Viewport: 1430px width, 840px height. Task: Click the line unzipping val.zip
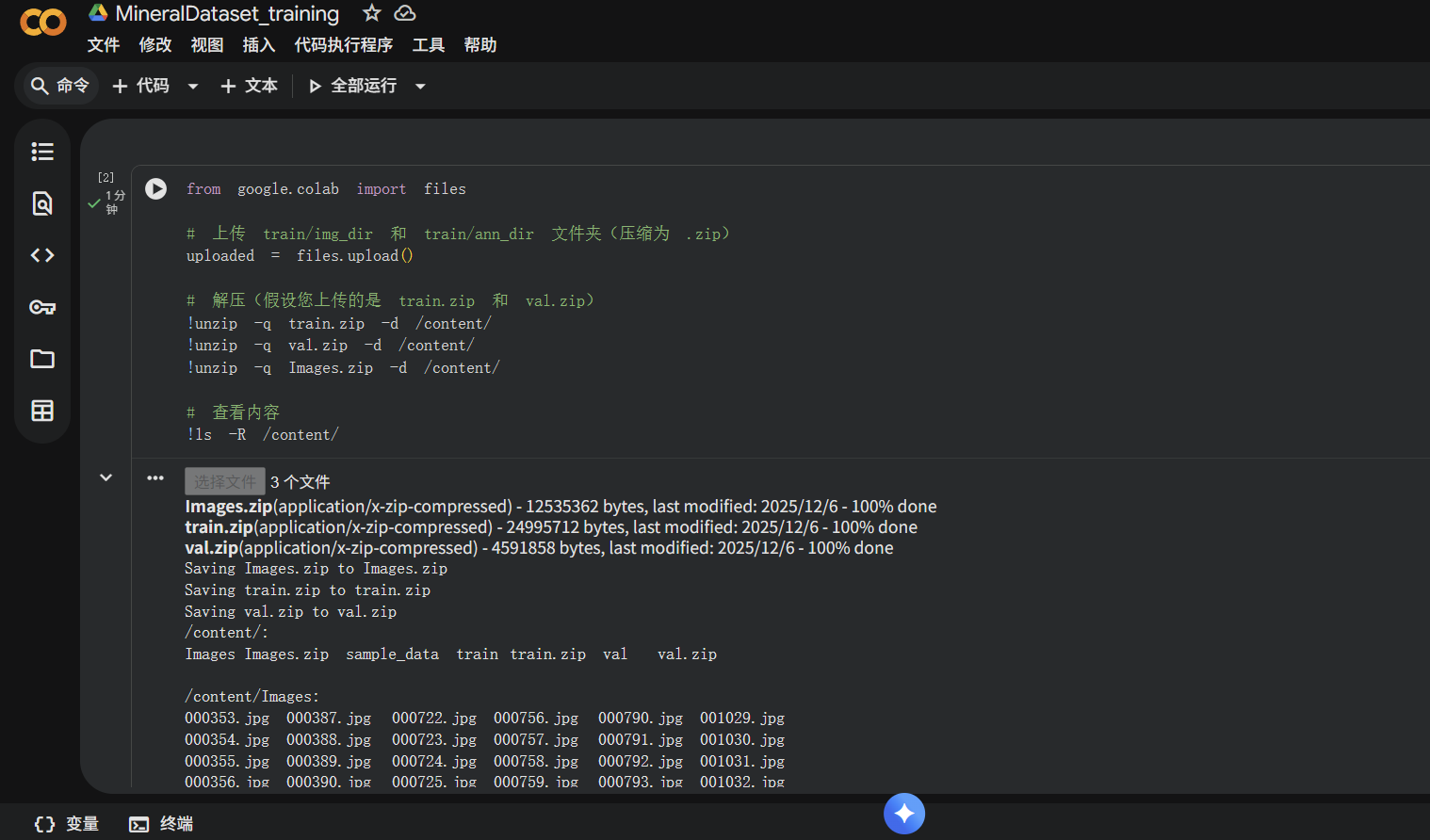coord(330,346)
